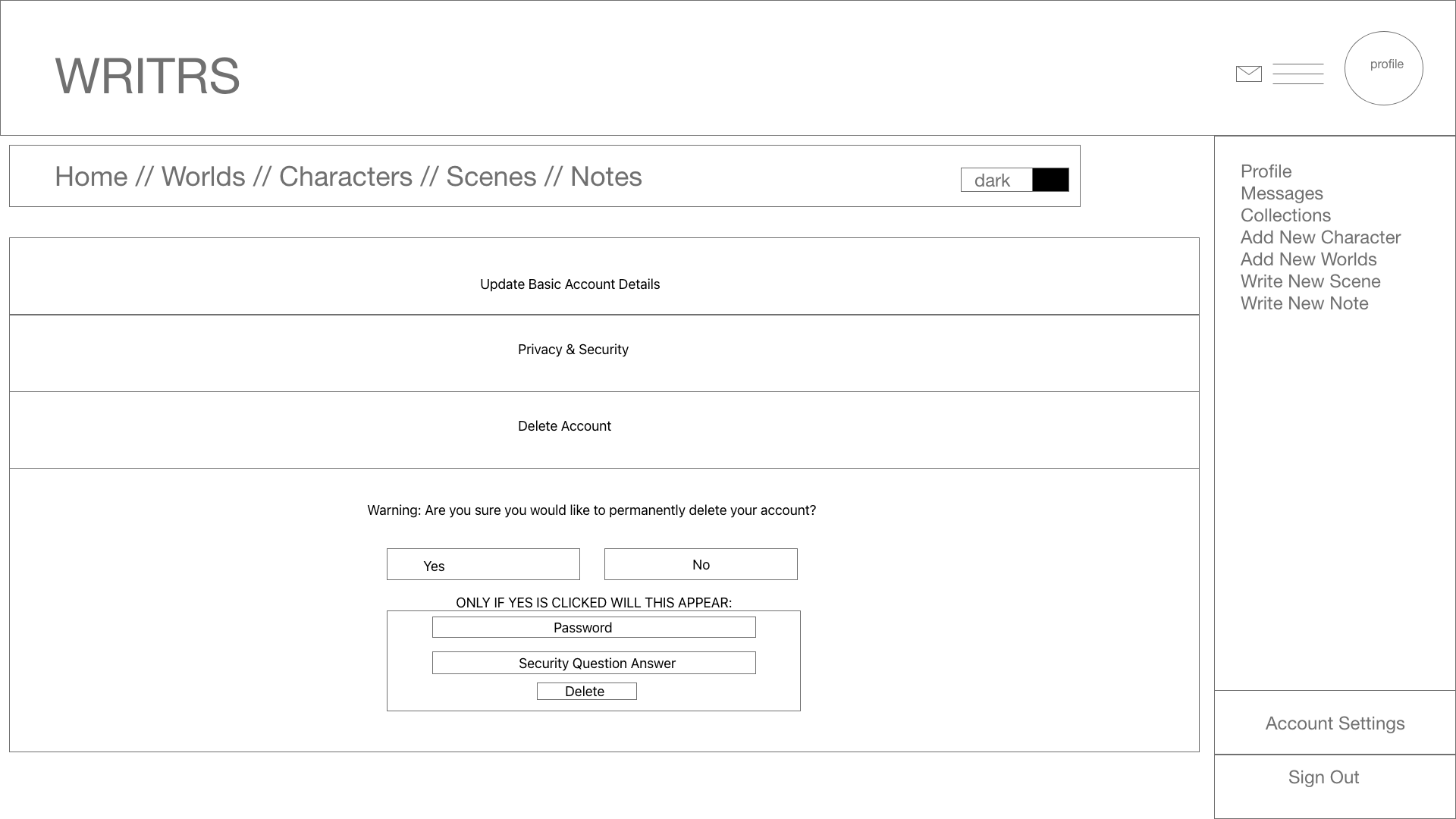Click Yes to confirm account deletion
The width and height of the screenshot is (1456, 819).
pyautogui.click(x=483, y=564)
